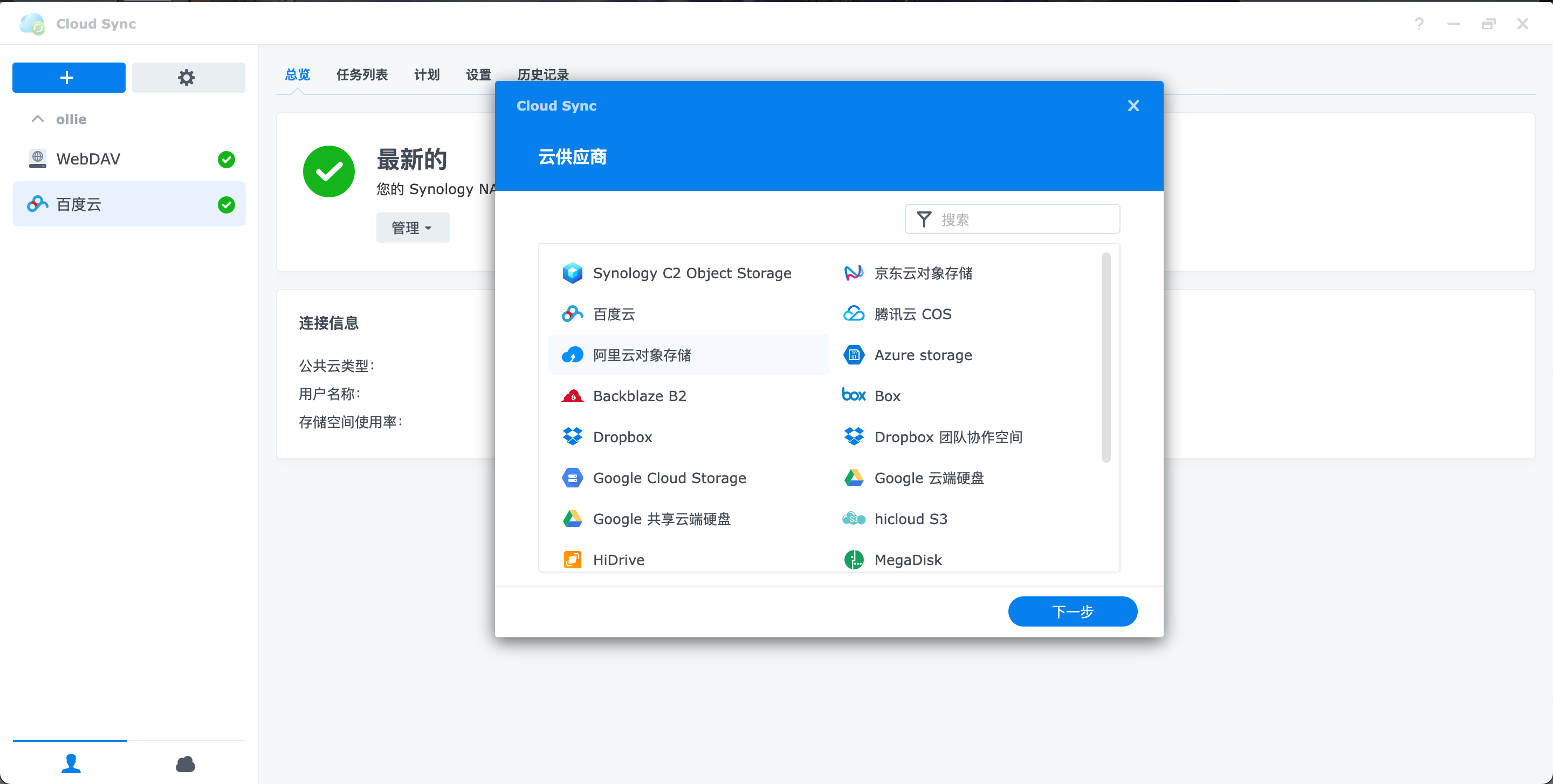Pick the Box provider logo
The width and height of the screenshot is (1553, 784).
pos(854,395)
